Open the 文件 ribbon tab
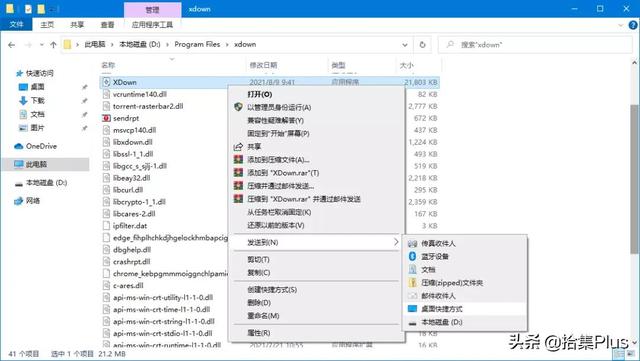This screenshot has height=361, width=640. click(x=16, y=25)
